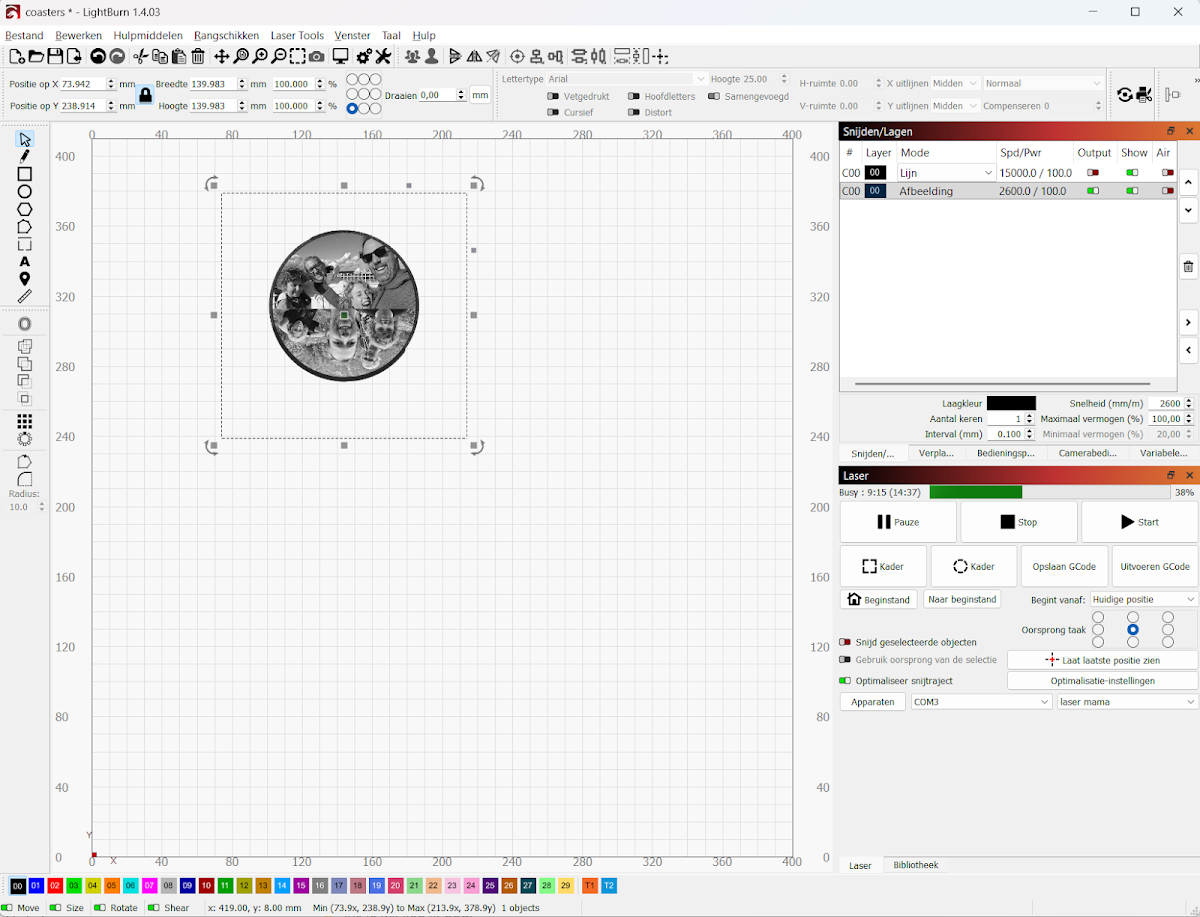Click the Opslaan GCode button
This screenshot has height=917, width=1200.
tap(1064, 566)
